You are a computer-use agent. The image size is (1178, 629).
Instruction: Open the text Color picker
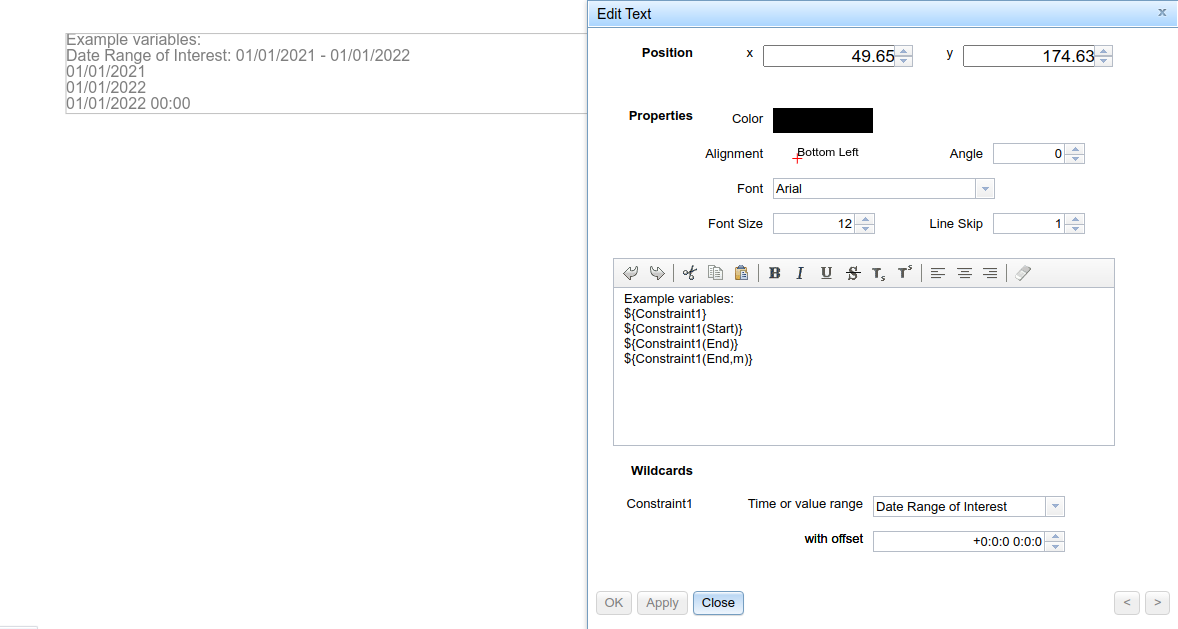[x=822, y=120]
